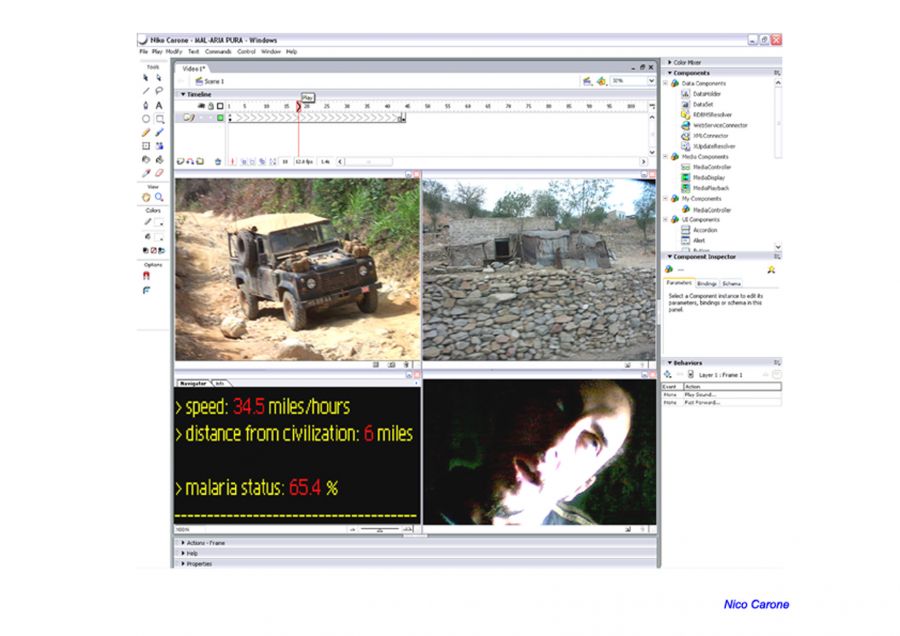Select the Zoom magnifier tool

pos(159,197)
